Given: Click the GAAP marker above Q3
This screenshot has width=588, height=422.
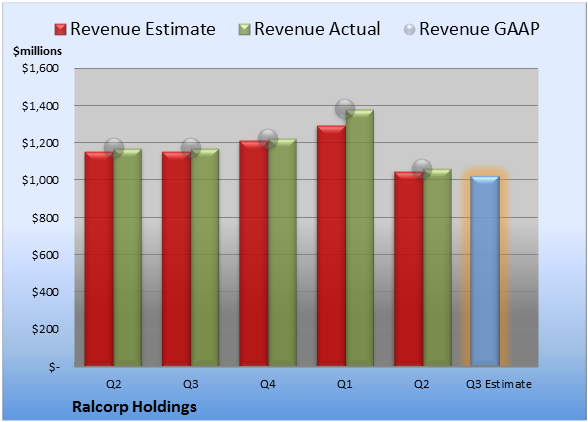Looking at the screenshot, I should (191, 147).
